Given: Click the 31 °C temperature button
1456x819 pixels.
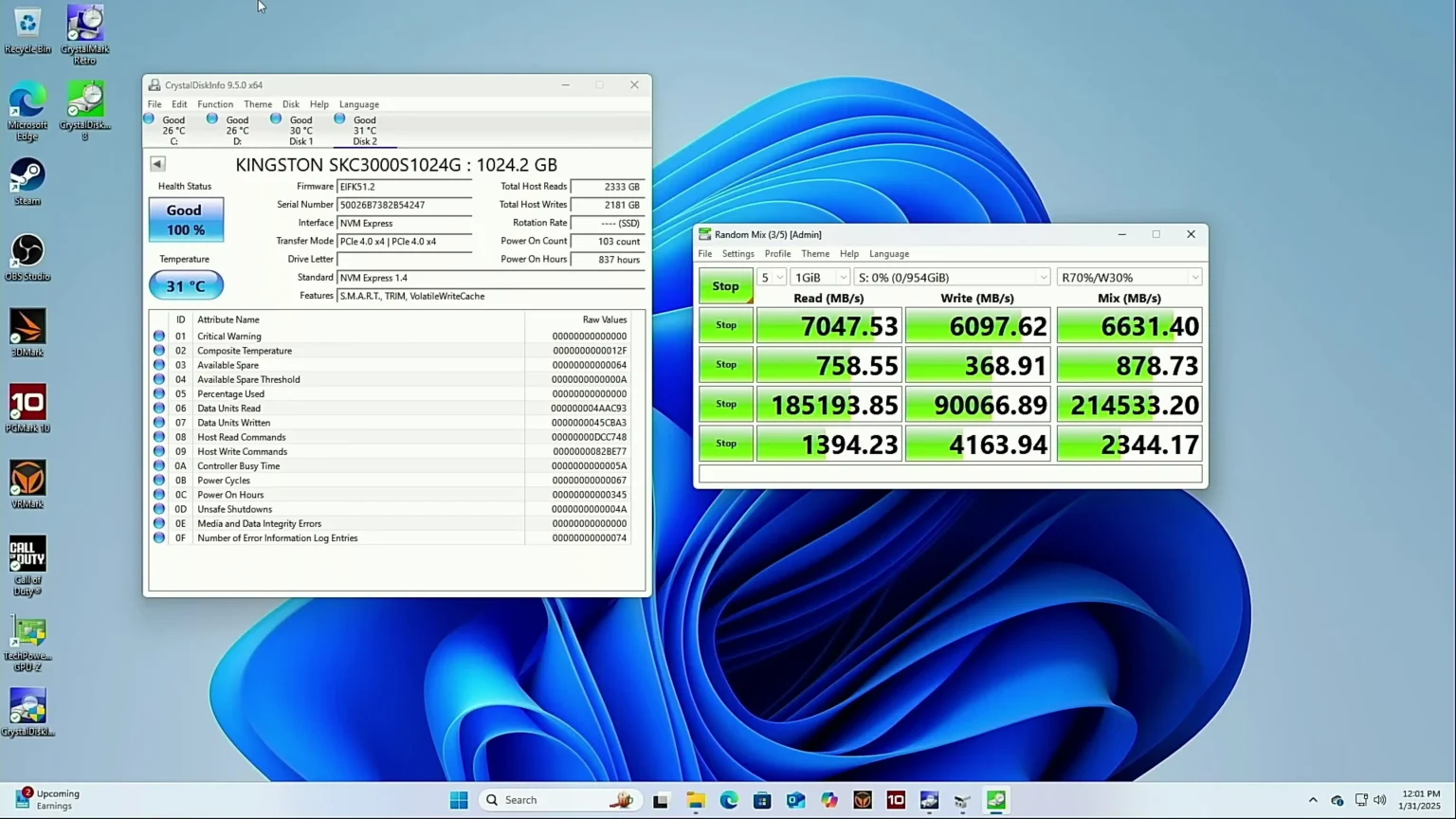Looking at the screenshot, I should point(186,285).
